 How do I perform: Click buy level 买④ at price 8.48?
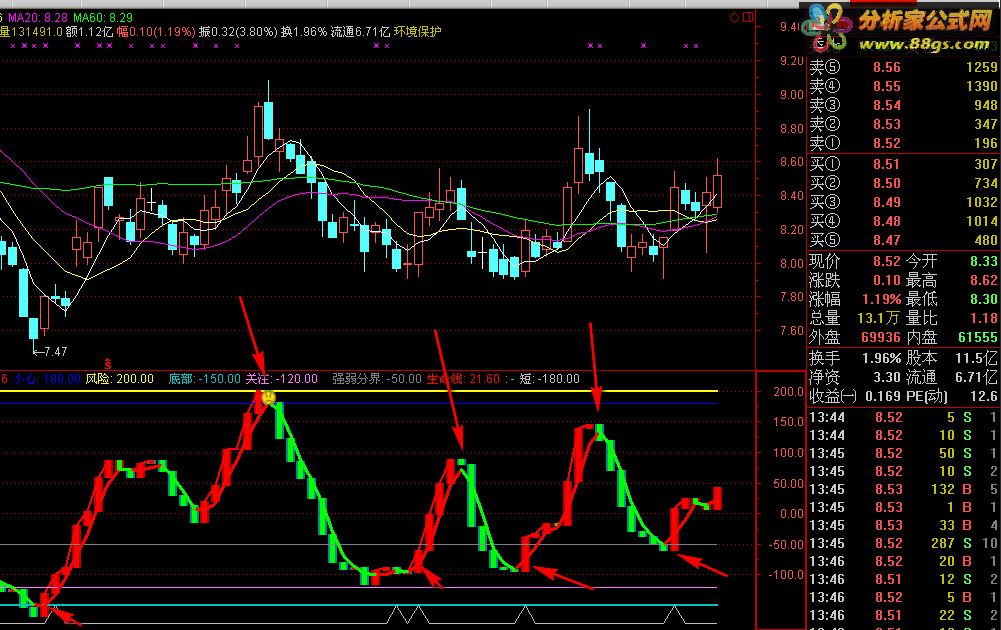click(x=903, y=221)
